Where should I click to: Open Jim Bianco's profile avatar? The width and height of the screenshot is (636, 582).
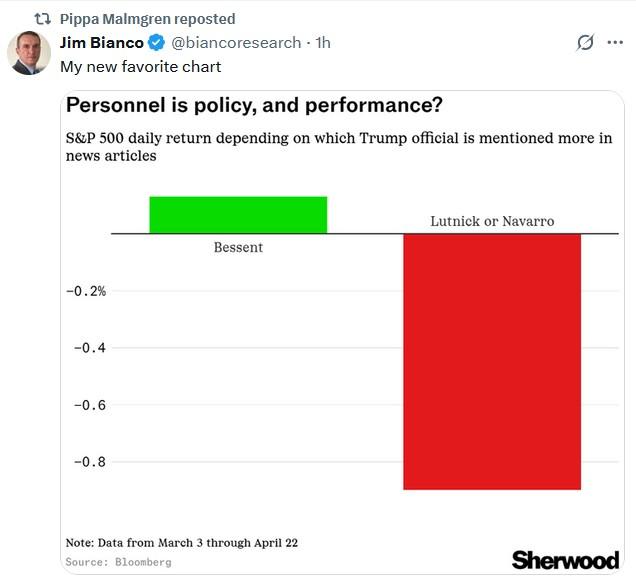point(29,53)
